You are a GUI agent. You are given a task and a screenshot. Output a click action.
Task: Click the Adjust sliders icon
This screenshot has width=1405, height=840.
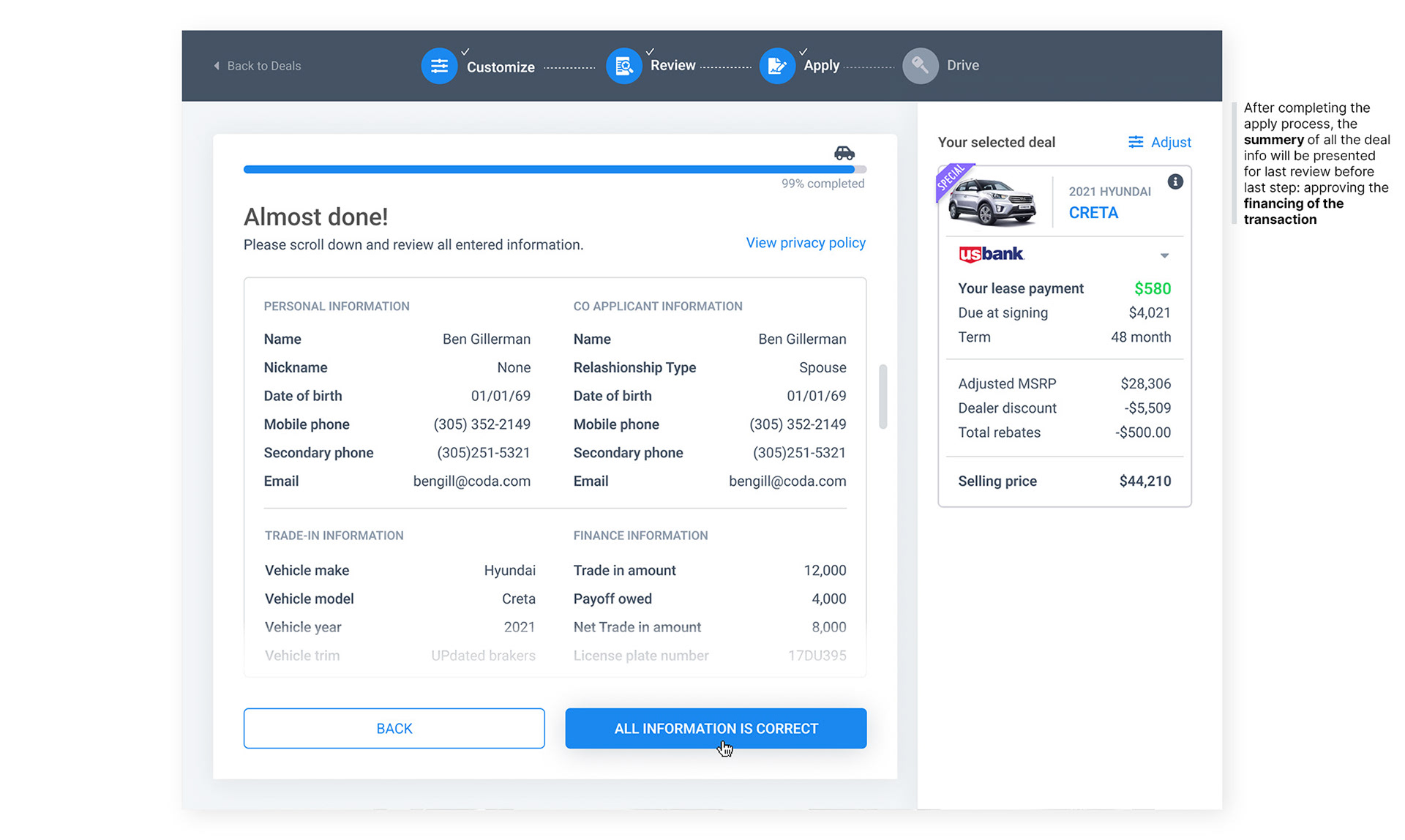[1135, 142]
